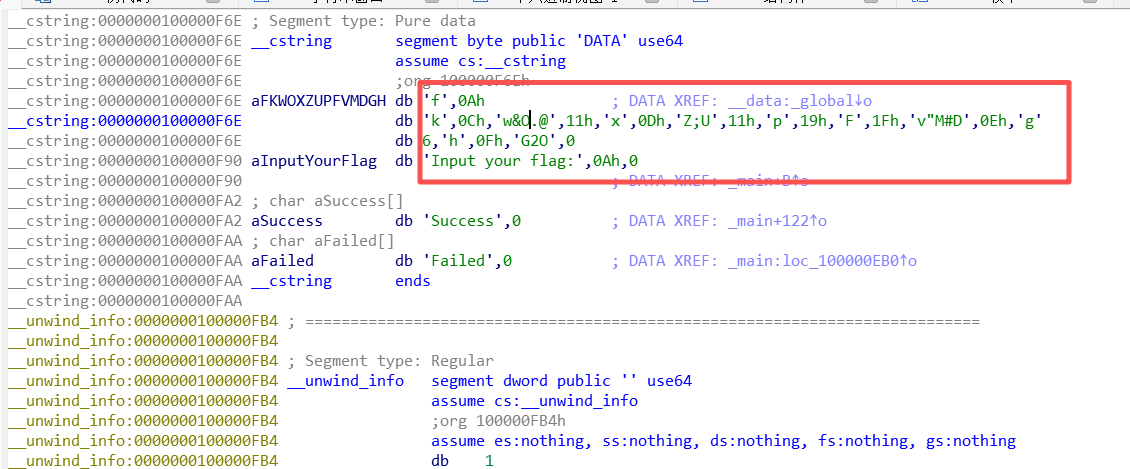Image resolution: width=1130 pixels, height=469 pixels.
Task: Click blue __unwind_info segment name label
Action: (x=346, y=380)
